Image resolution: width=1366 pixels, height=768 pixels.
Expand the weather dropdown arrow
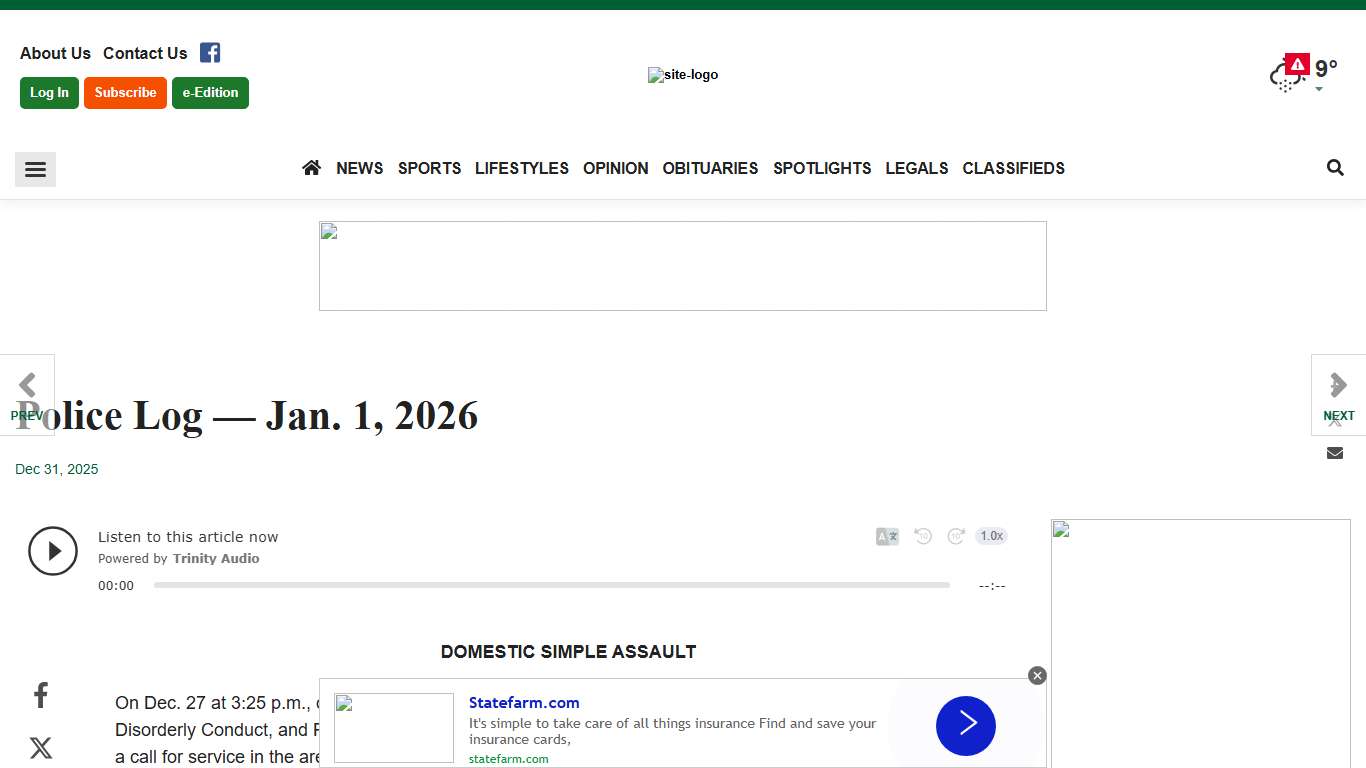point(1319,89)
